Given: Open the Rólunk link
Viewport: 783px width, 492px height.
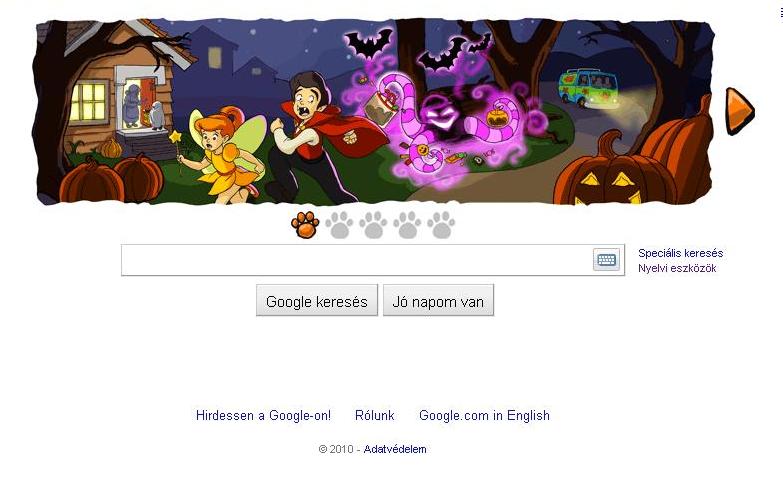Looking at the screenshot, I should coord(375,416).
